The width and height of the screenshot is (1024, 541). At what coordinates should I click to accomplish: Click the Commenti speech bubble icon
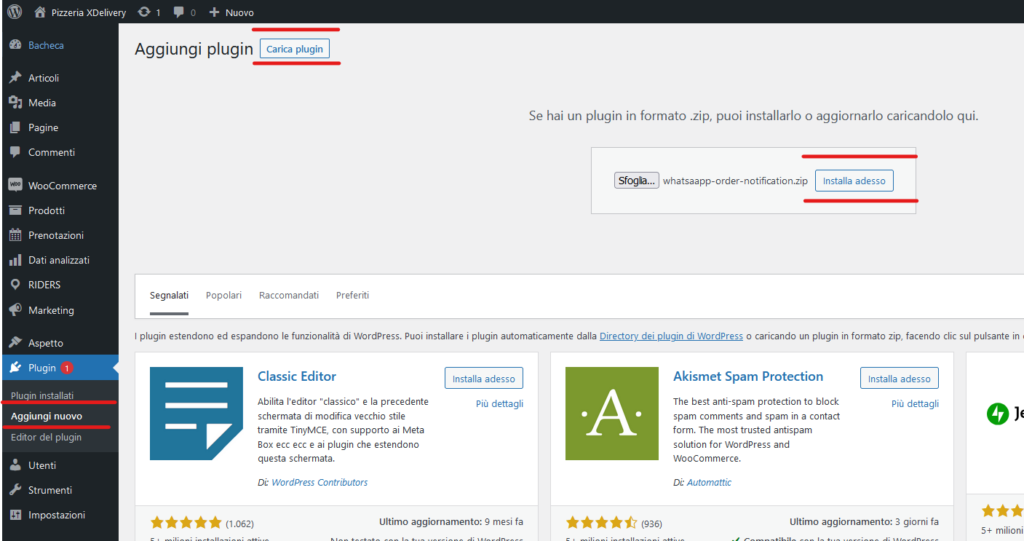coord(15,152)
